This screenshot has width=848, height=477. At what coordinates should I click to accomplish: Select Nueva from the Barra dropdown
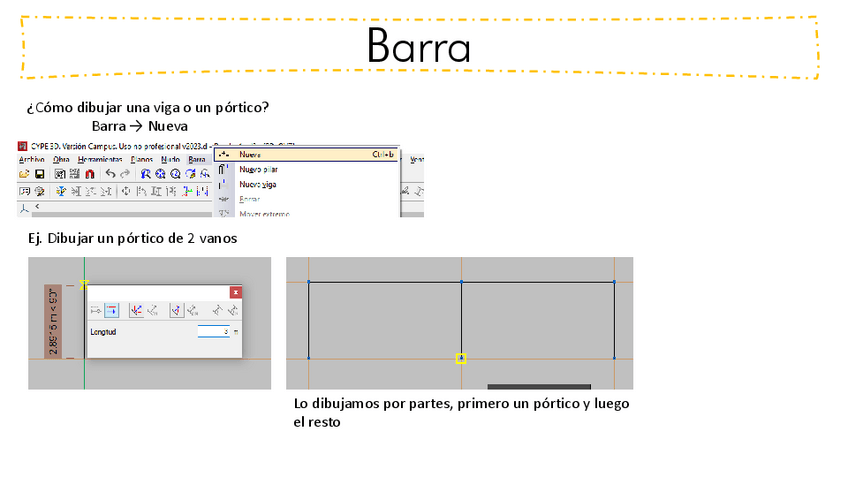250,155
